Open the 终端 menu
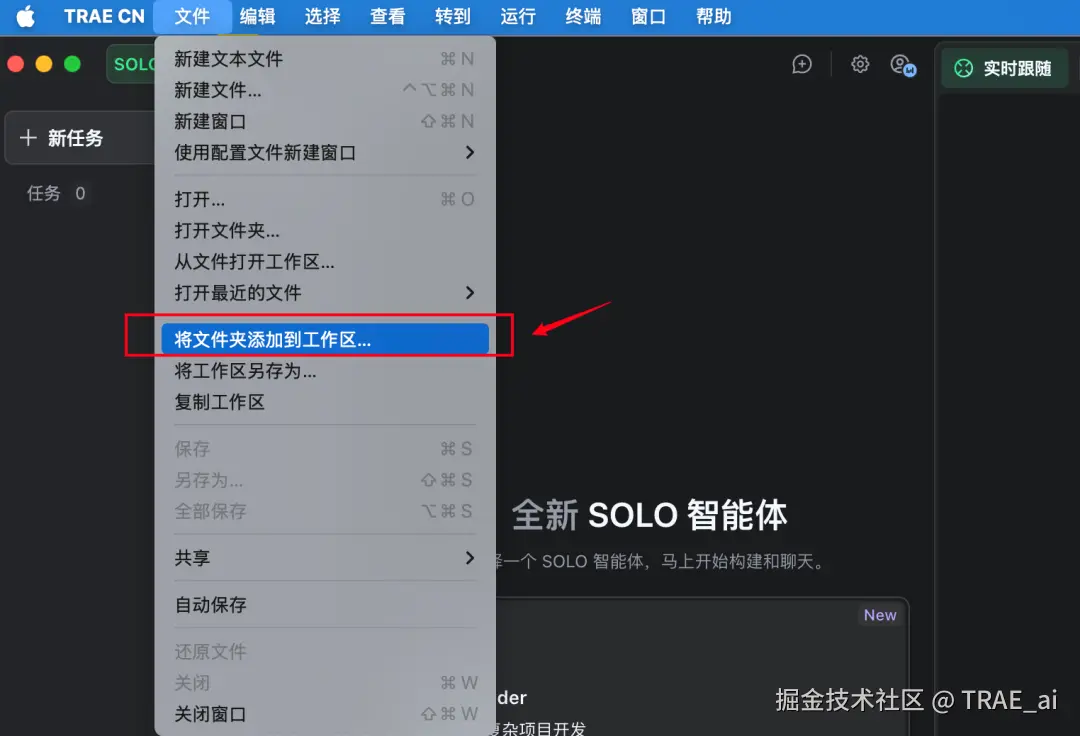This screenshot has height=736, width=1080. (583, 17)
